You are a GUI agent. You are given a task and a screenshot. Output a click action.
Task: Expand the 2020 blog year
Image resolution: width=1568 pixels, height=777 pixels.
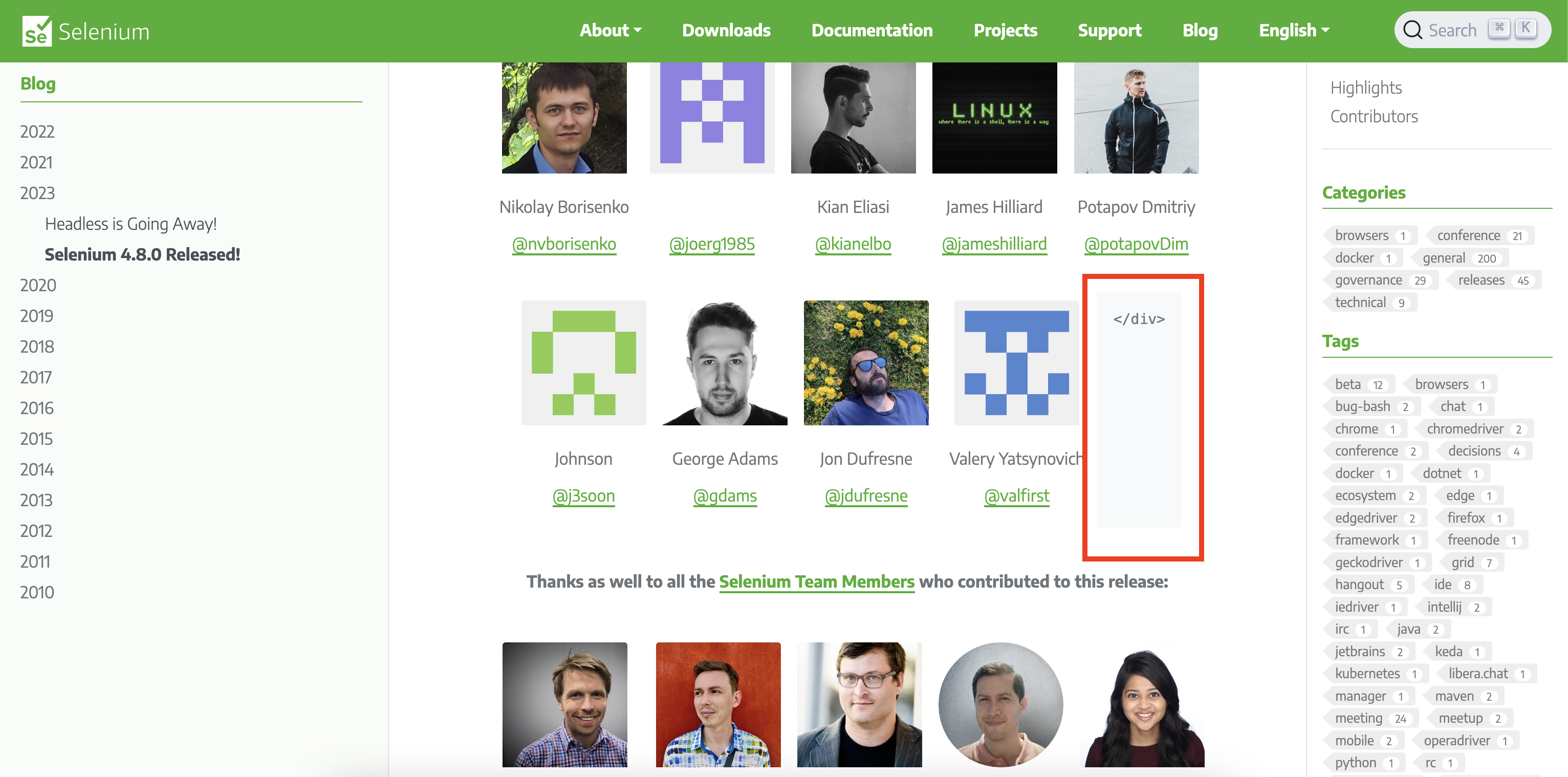38,285
